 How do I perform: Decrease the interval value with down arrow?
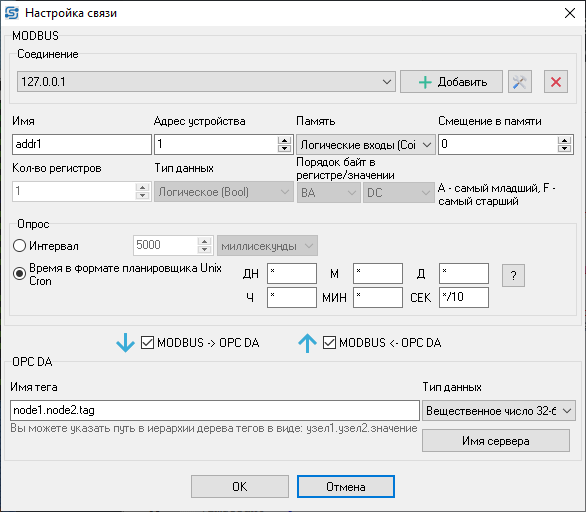(204, 250)
